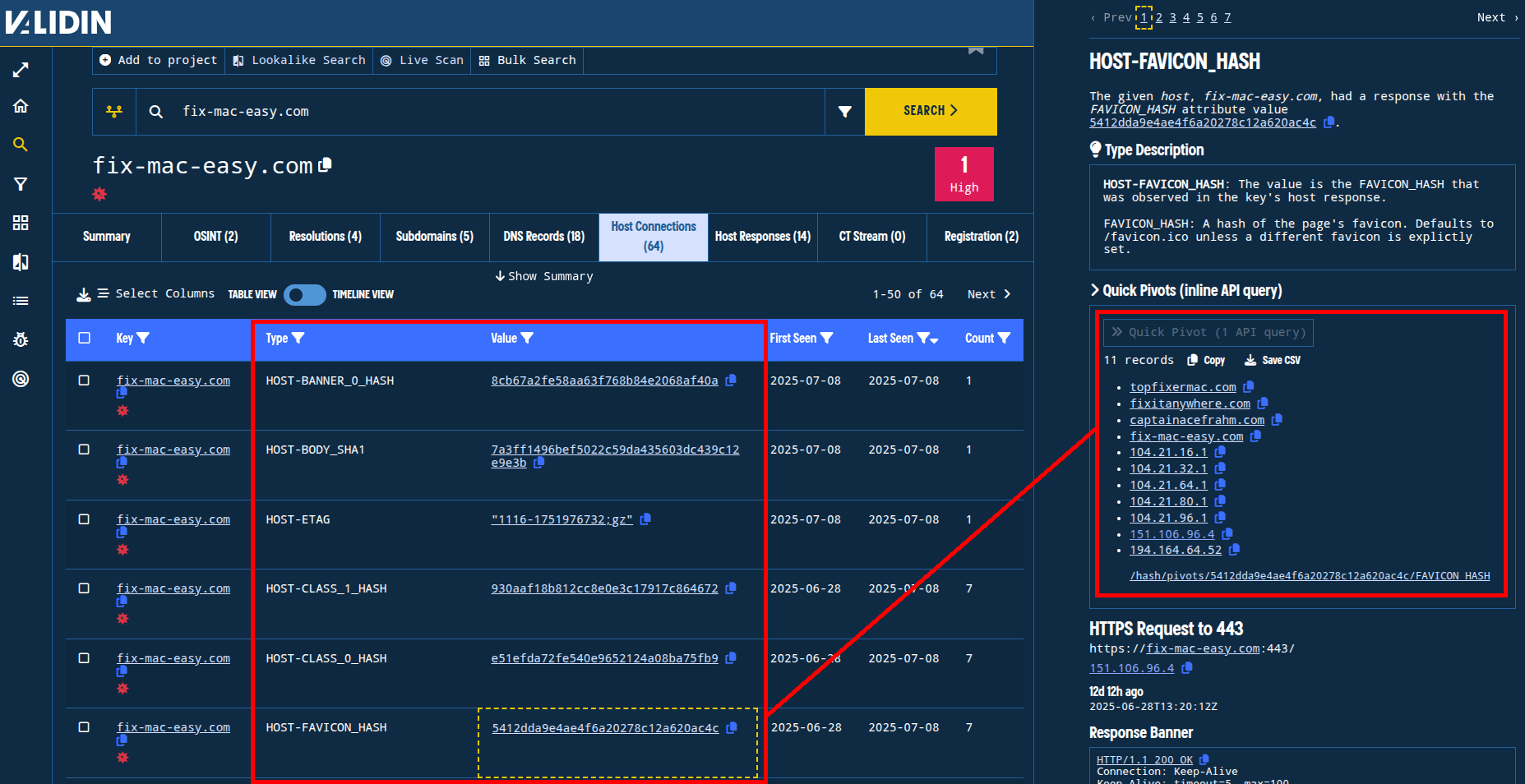Screen dimensions: 1525x784
Task: Switch to OSINT (2) tab
Action: pos(216,237)
